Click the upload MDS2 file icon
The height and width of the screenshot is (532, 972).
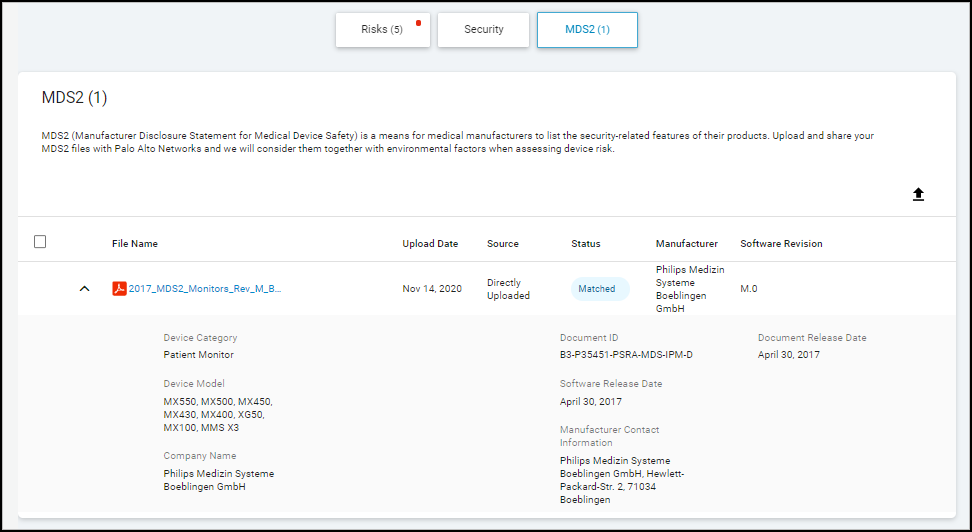[x=918, y=194]
